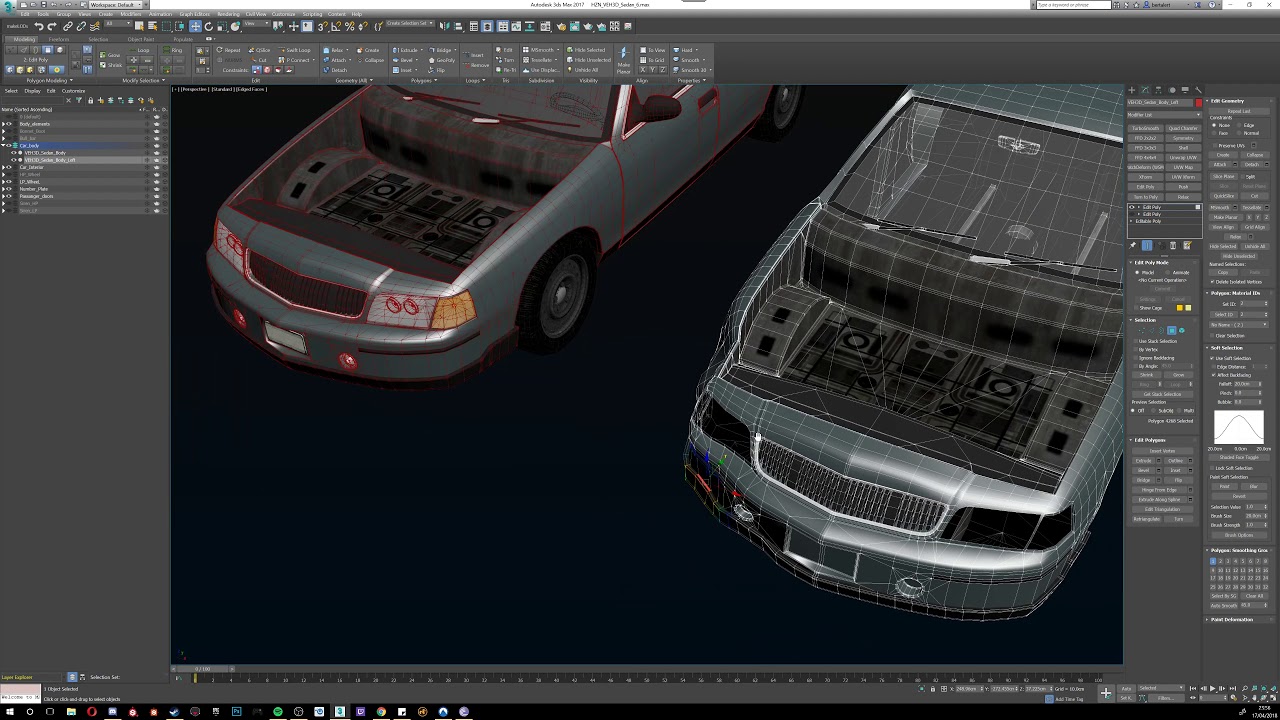Click the Auto Smooth button
The width and height of the screenshot is (1280, 720).
click(x=1224, y=605)
